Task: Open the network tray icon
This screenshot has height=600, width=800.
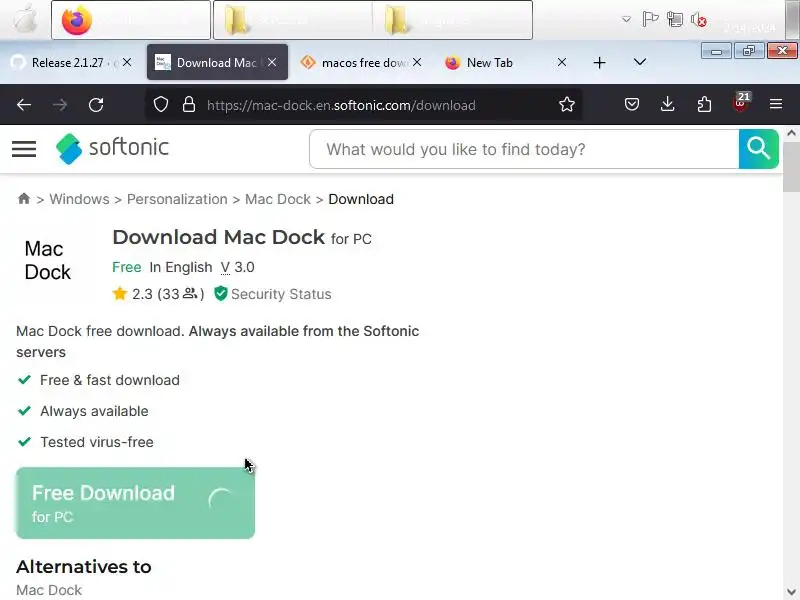Action: [674, 19]
